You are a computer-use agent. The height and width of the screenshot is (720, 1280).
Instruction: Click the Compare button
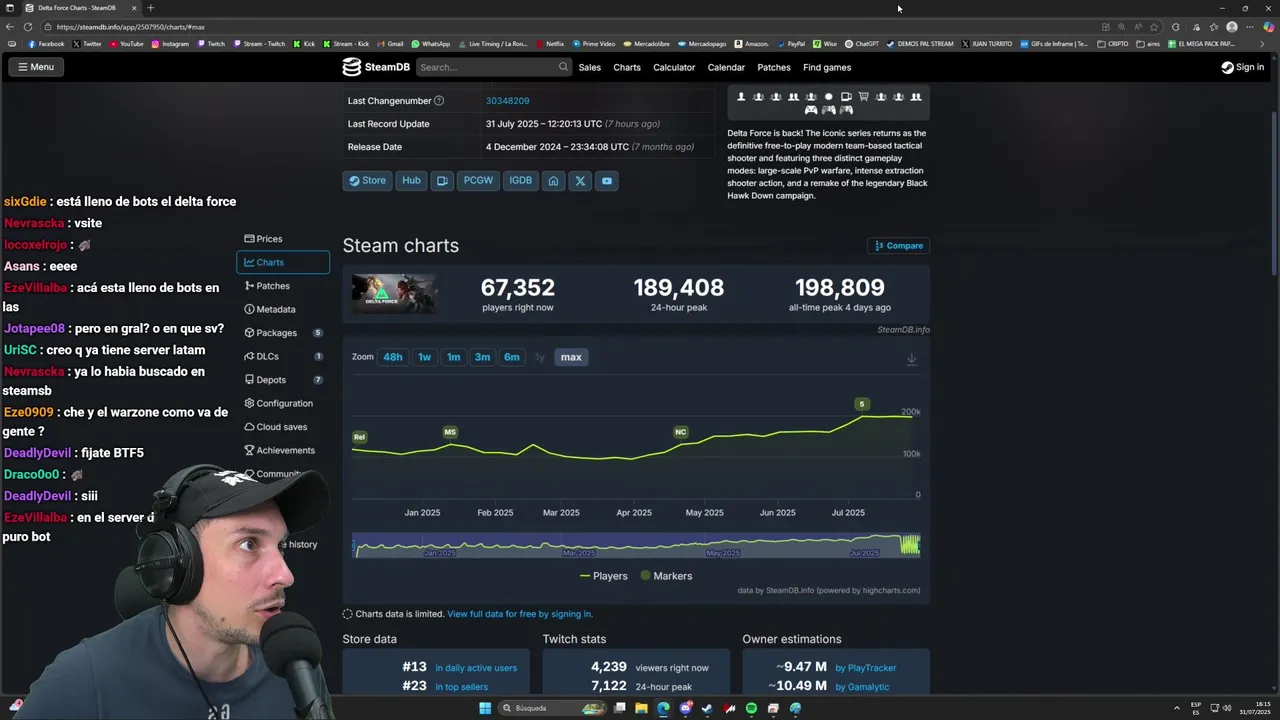pyautogui.click(x=899, y=246)
